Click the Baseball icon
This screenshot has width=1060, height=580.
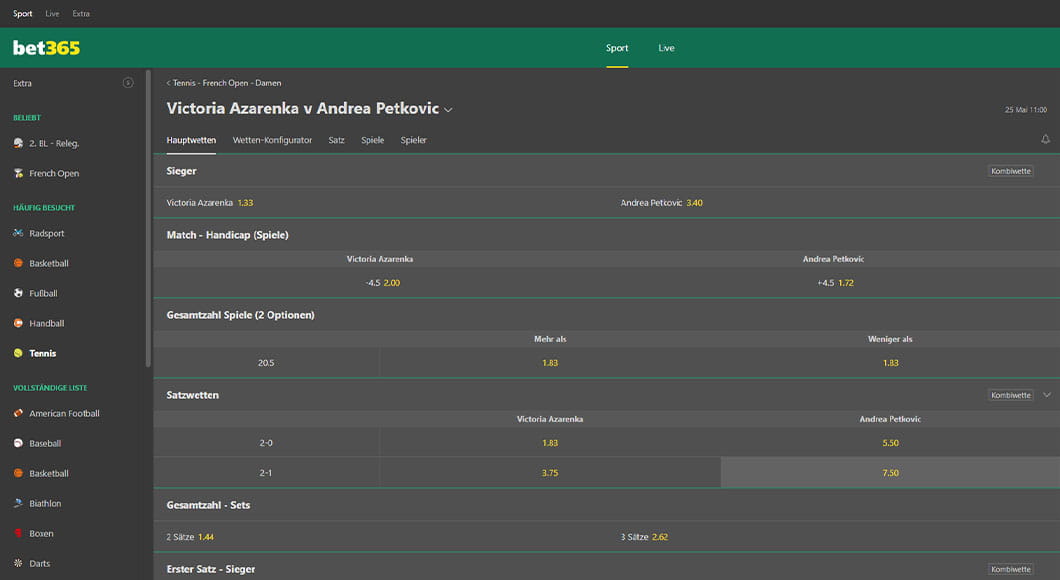[x=18, y=443]
